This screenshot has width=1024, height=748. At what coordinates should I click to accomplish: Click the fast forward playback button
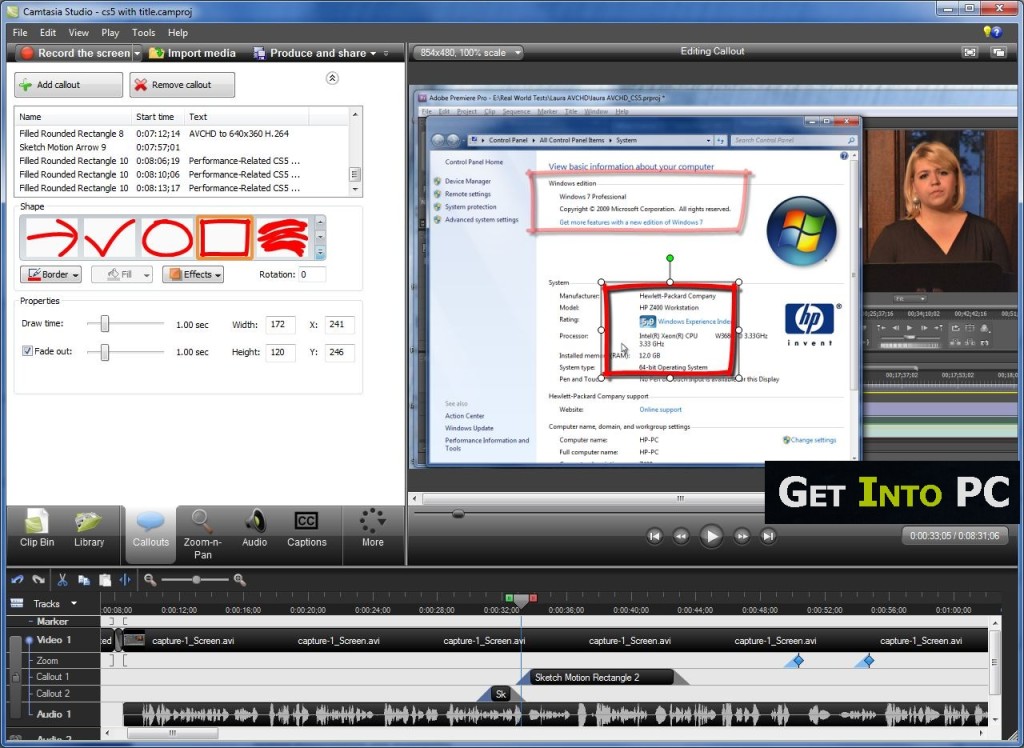click(x=741, y=536)
